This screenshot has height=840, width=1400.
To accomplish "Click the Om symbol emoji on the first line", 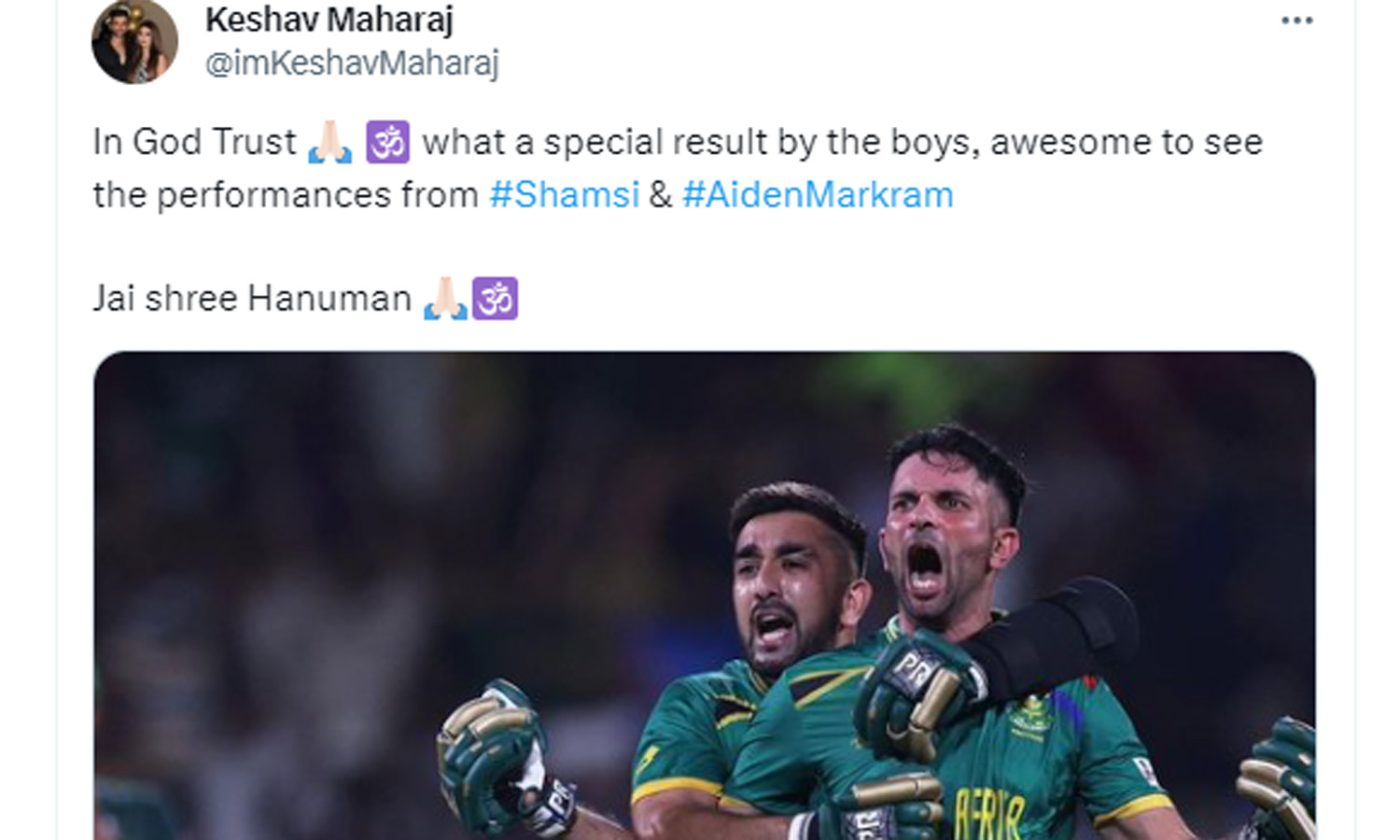I will click(387, 143).
